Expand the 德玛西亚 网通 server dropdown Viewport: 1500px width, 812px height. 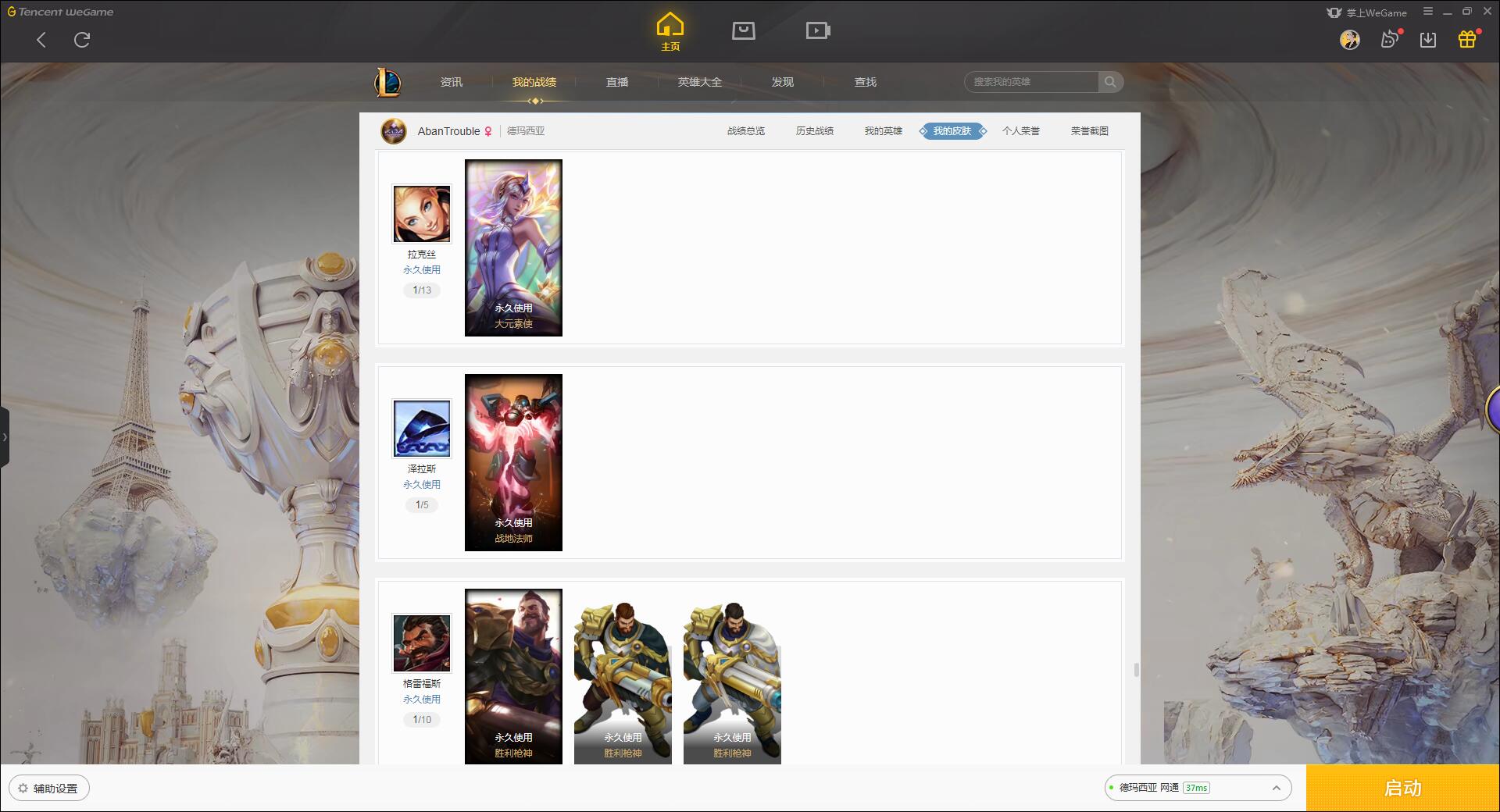point(1198,788)
